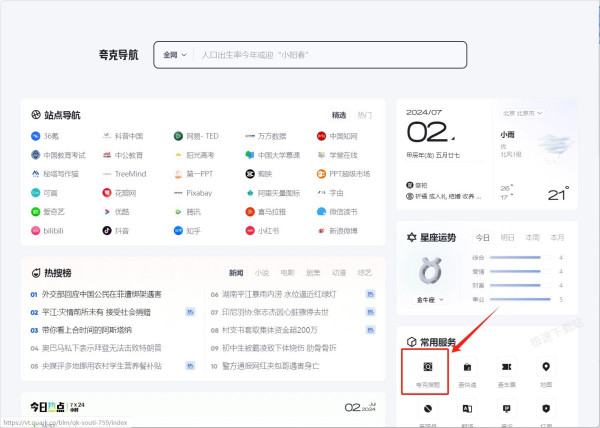Image resolution: width=600 pixels, height=428 pixels.
Task: Select the 动漫 hot search tab
Action: pos(339,273)
